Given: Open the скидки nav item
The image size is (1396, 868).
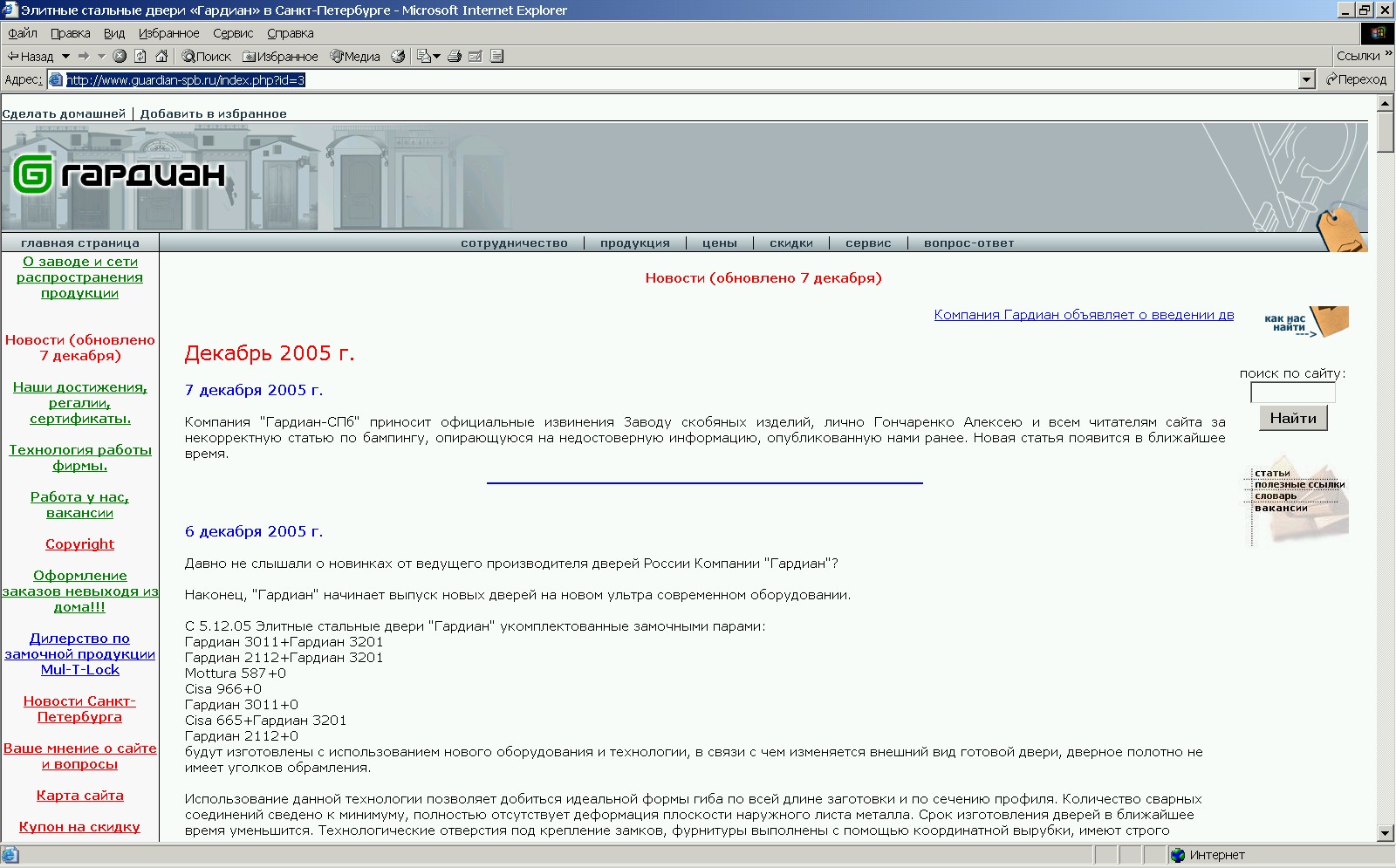Looking at the screenshot, I should pos(791,243).
